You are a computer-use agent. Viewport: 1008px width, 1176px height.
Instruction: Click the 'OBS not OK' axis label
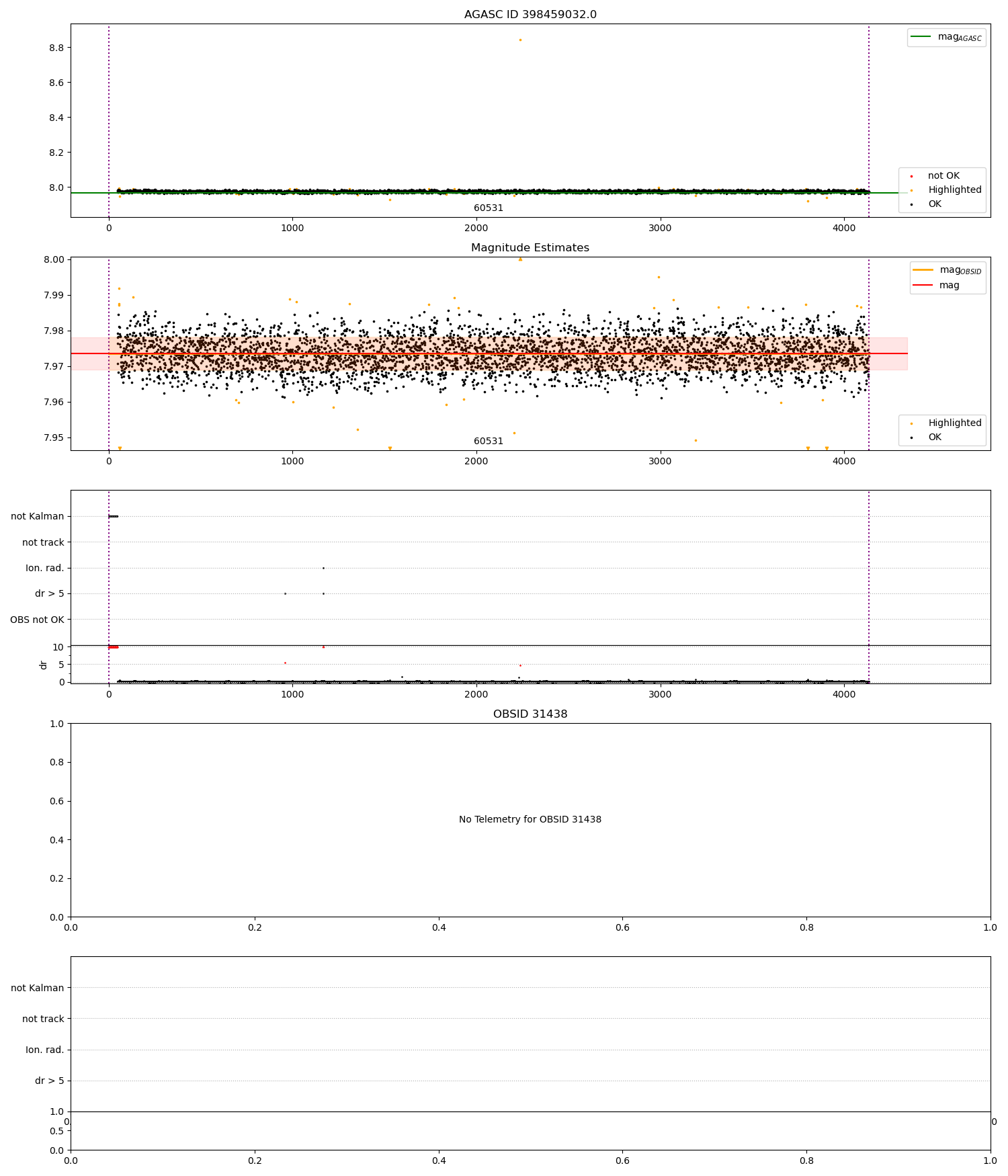tap(37, 620)
